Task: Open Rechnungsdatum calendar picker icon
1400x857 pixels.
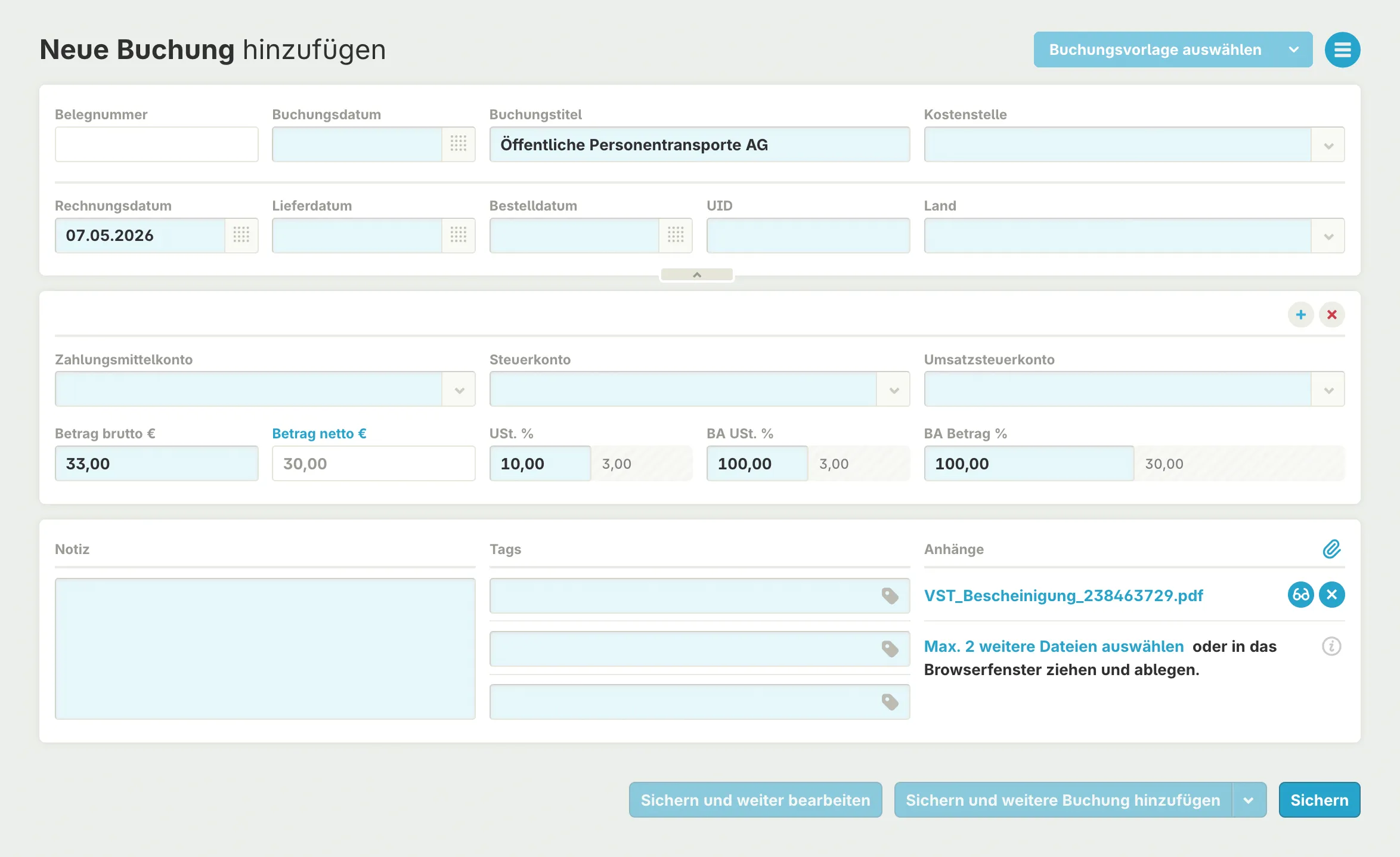Action: point(241,235)
